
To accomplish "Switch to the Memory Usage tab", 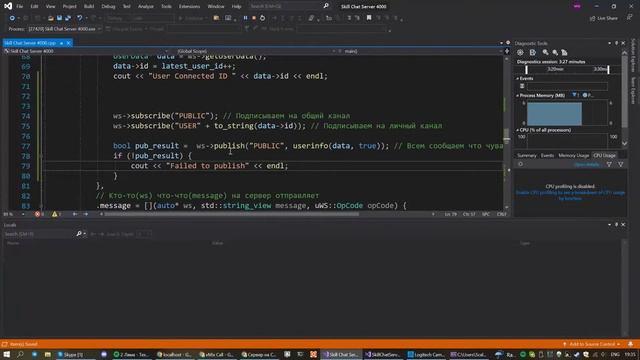I will tap(573, 156).
